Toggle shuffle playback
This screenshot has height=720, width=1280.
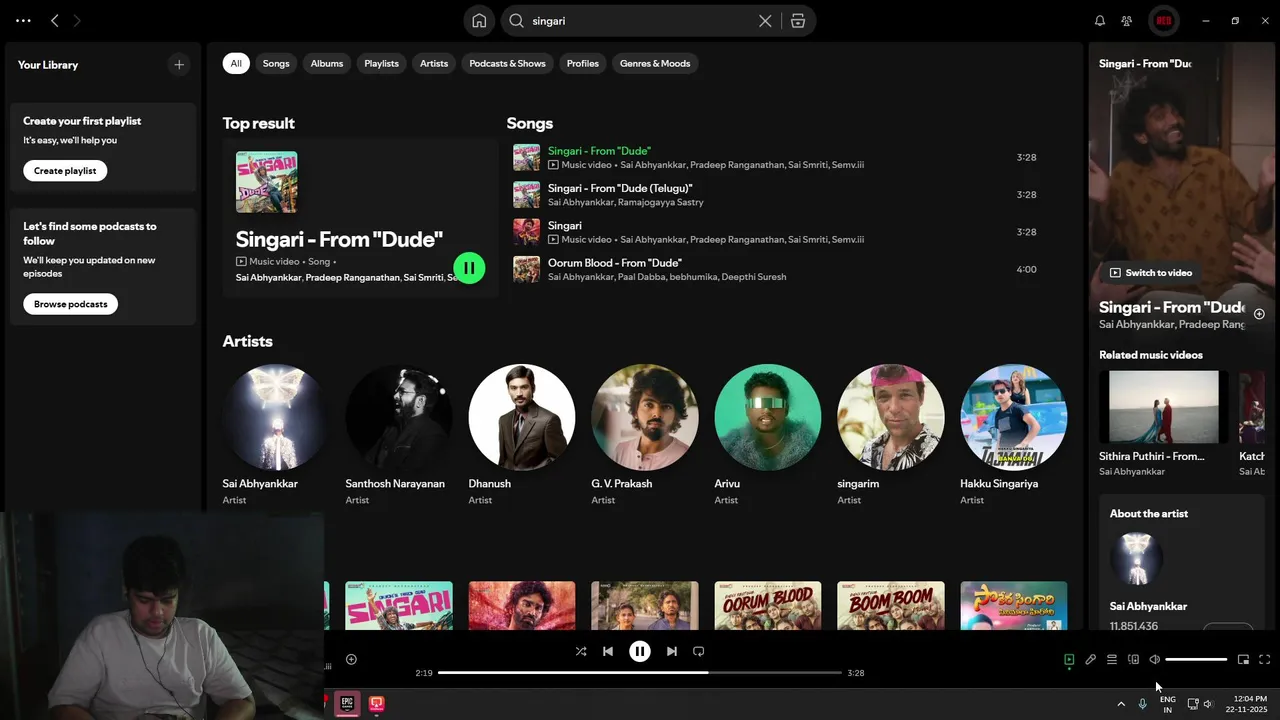pyautogui.click(x=581, y=651)
